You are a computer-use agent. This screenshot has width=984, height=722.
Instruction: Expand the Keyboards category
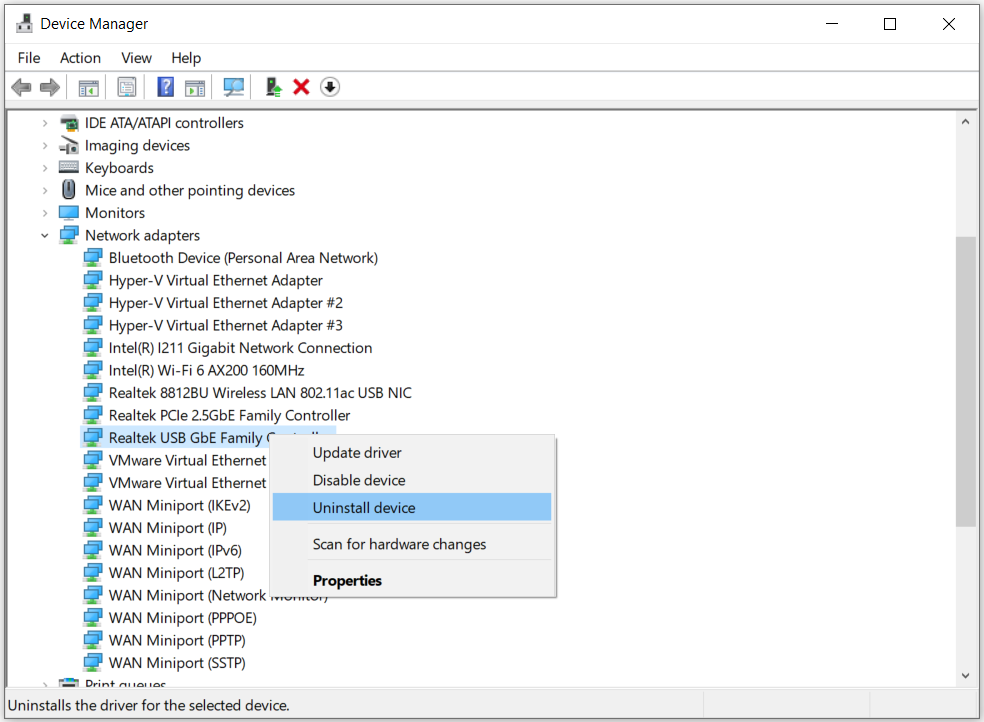pyautogui.click(x=44, y=168)
